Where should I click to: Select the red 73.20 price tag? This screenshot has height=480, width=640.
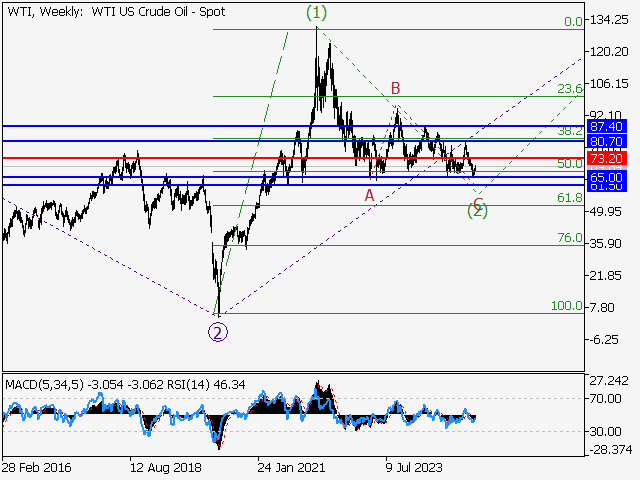tap(607, 158)
